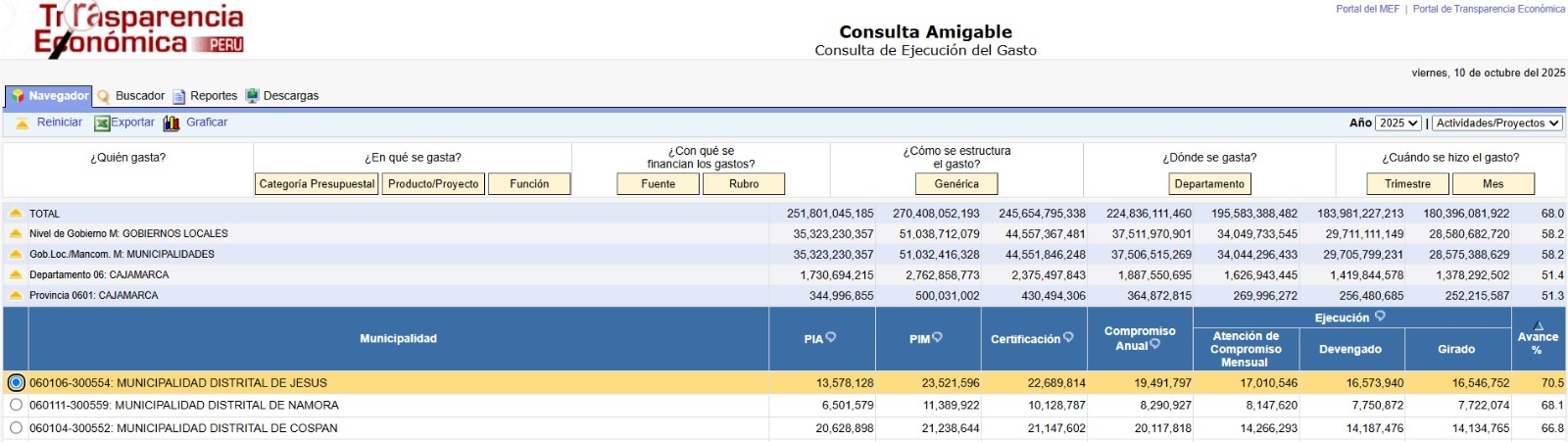Click the Excel Exportar icon

click(102, 123)
